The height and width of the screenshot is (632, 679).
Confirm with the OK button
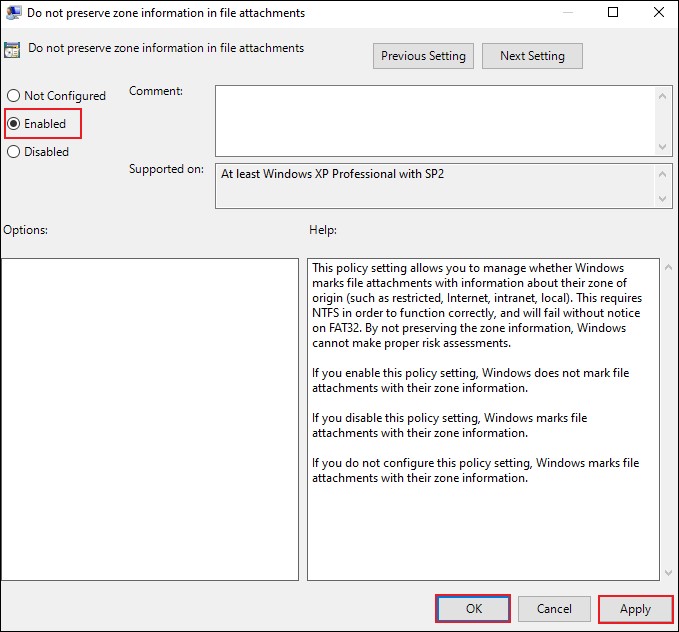pos(473,609)
